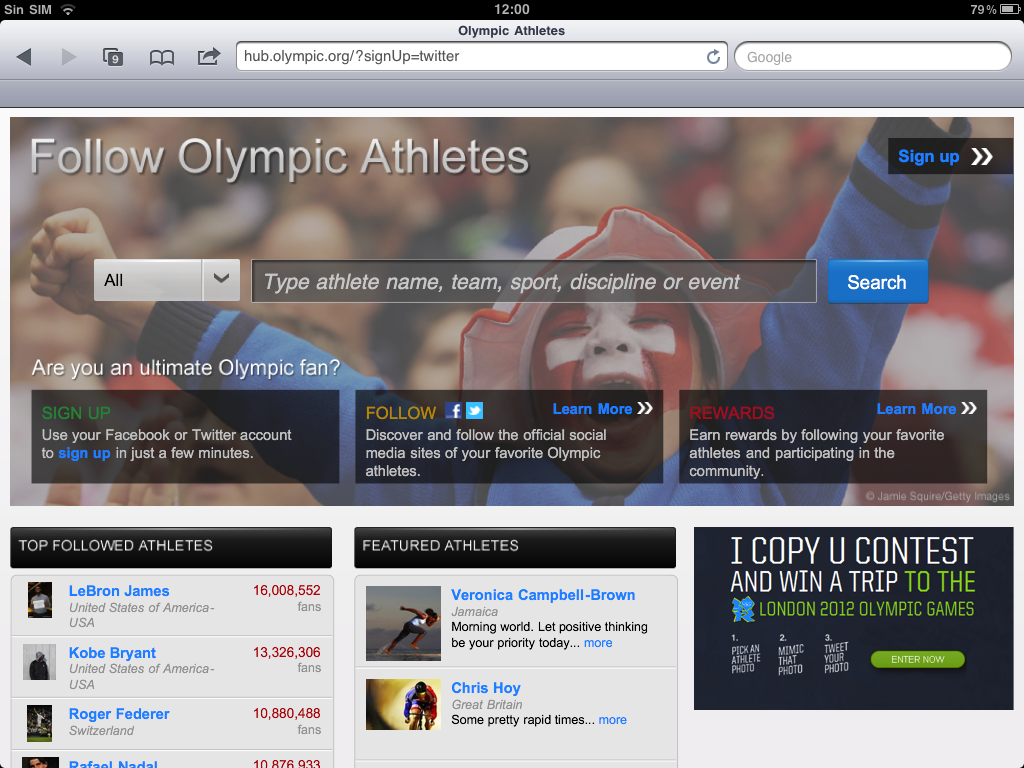The image size is (1024, 768).
Task: Open Chris Hoy profile link
Action: [485, 688]
